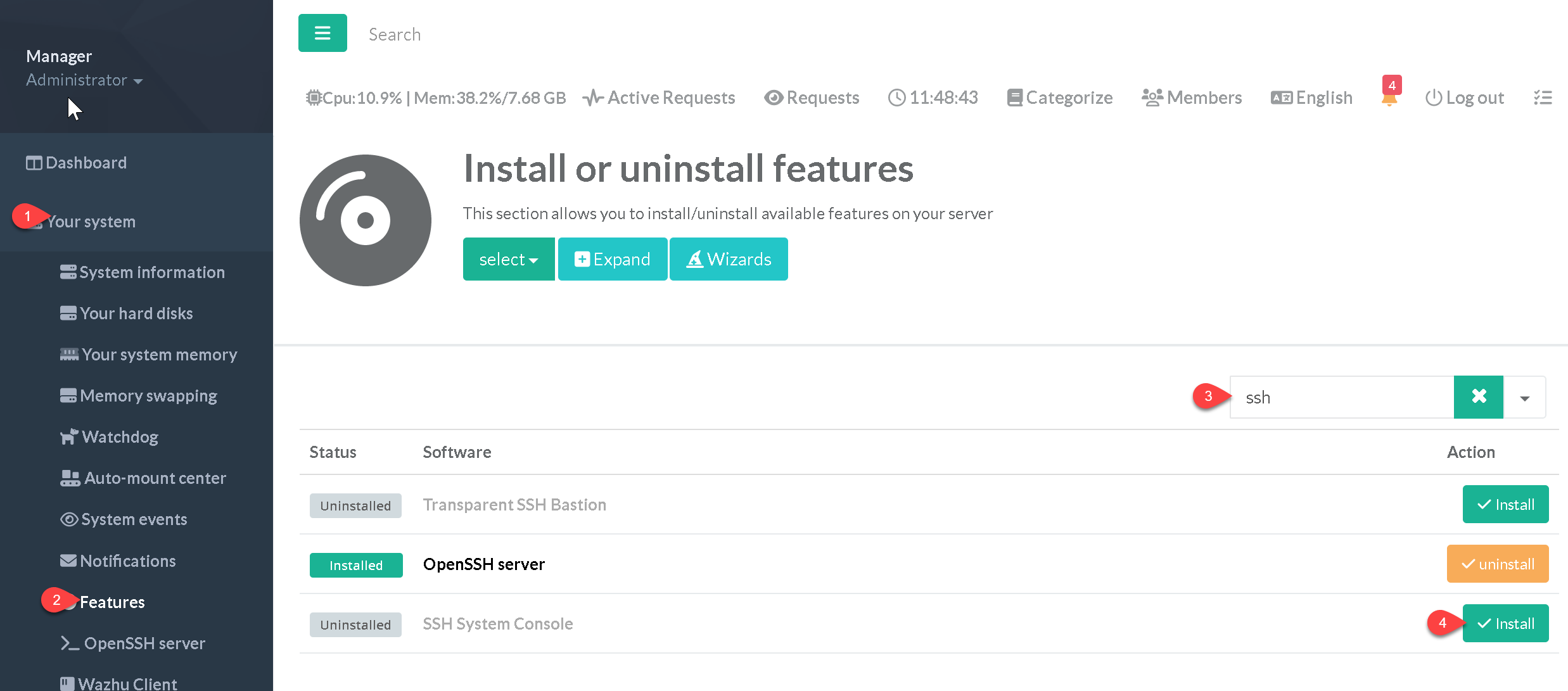Expand the Administrator user dropdown
The image size is (1568, 691).
84,80
